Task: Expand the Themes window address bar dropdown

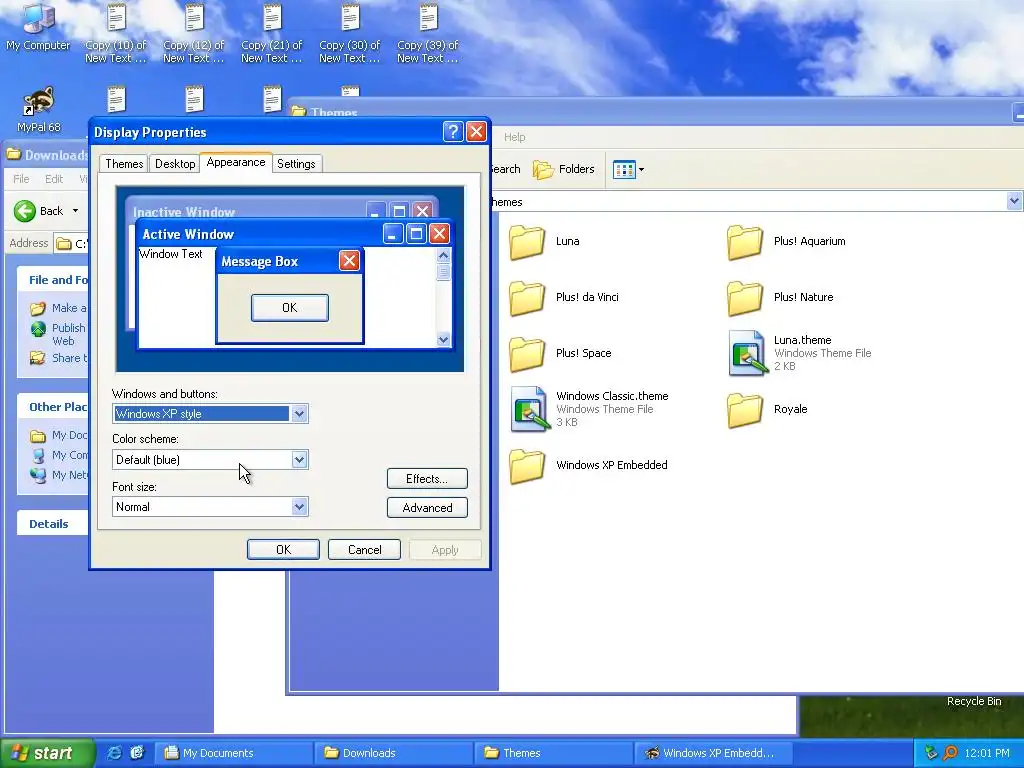Action: pos(1014,202)
